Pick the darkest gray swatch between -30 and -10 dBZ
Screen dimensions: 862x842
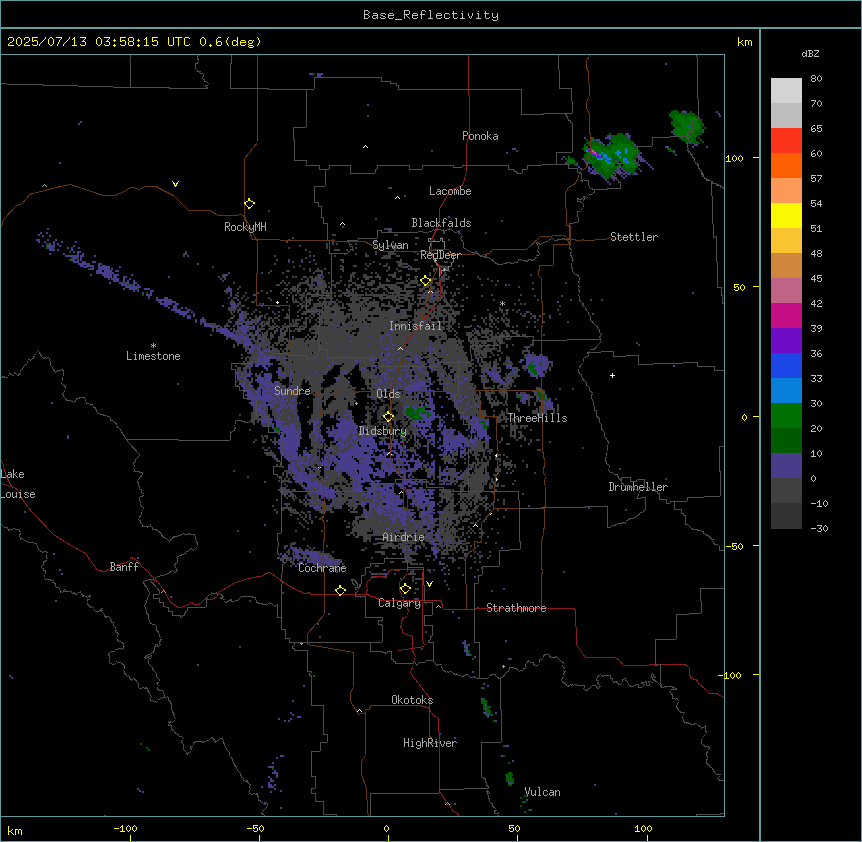pyautogui.click(x=786, y=516)
